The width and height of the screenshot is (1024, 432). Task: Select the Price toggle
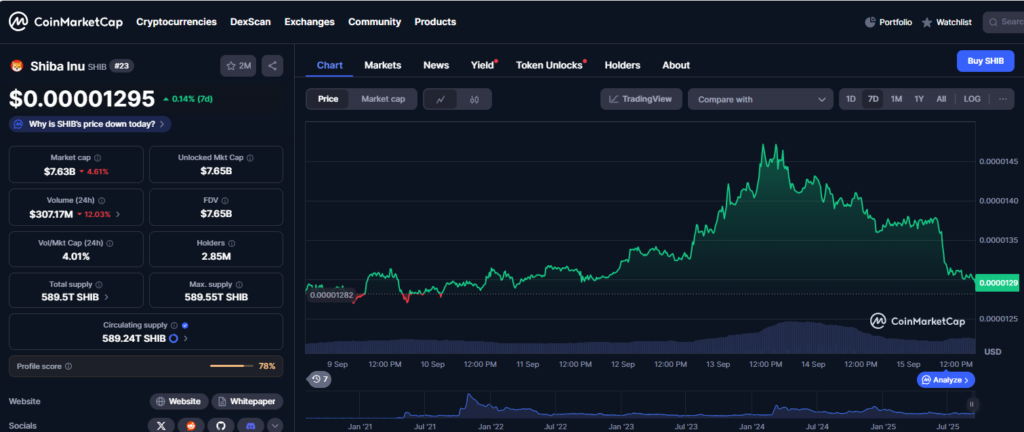328,99
